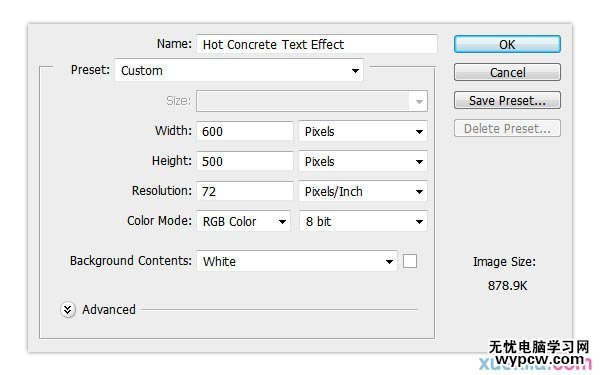Click the OK button

507,44
